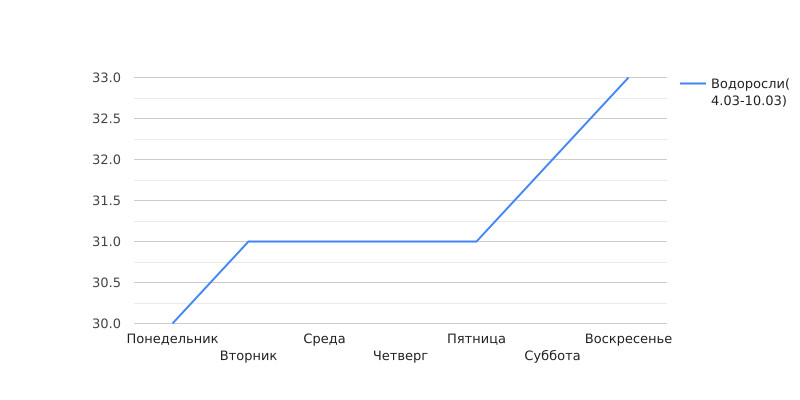Image resolution: width=800 pixels, height=400 pixels.
Task: Click the 30.5 y-axis value
Action: pyautogui.click(x=106, y=282)
